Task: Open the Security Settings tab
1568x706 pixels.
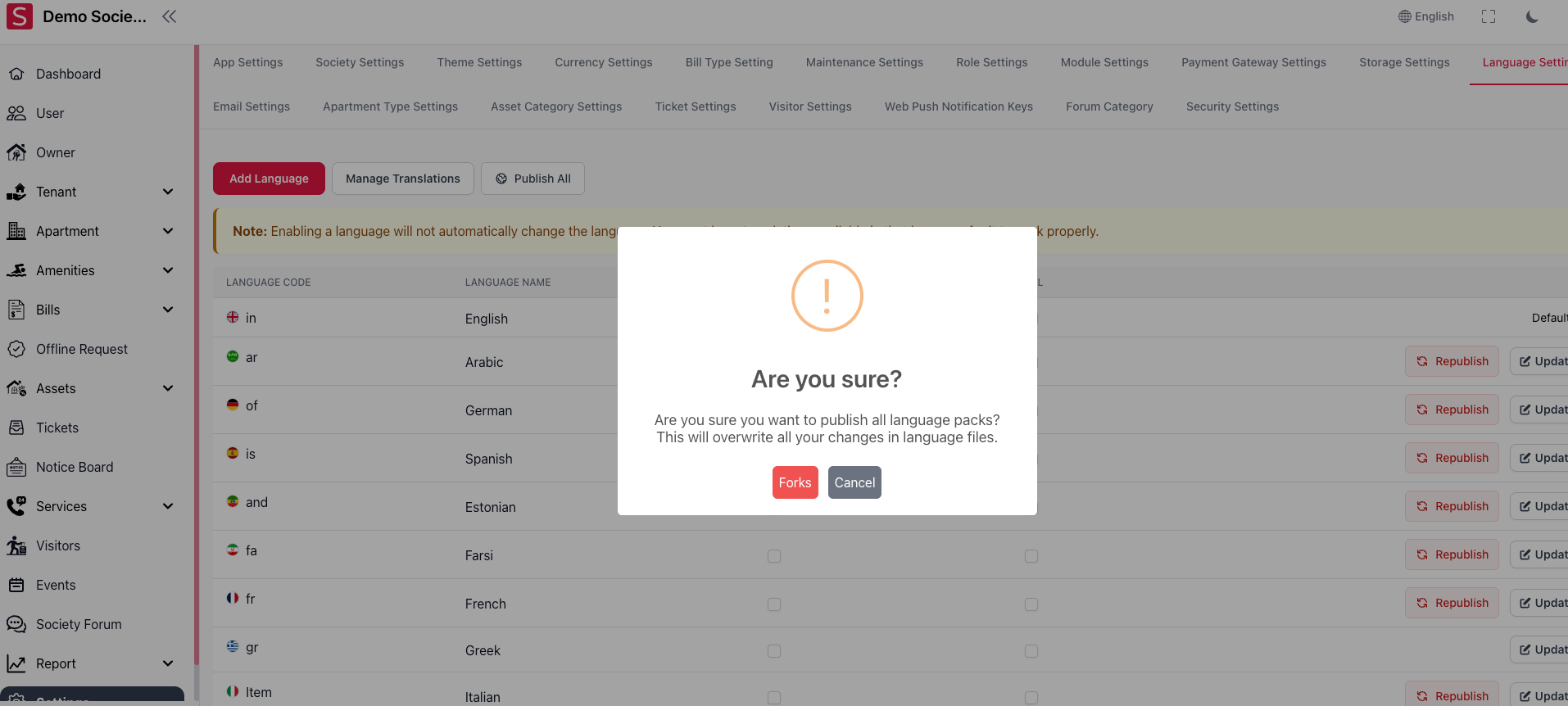Action: (1232, 106)
